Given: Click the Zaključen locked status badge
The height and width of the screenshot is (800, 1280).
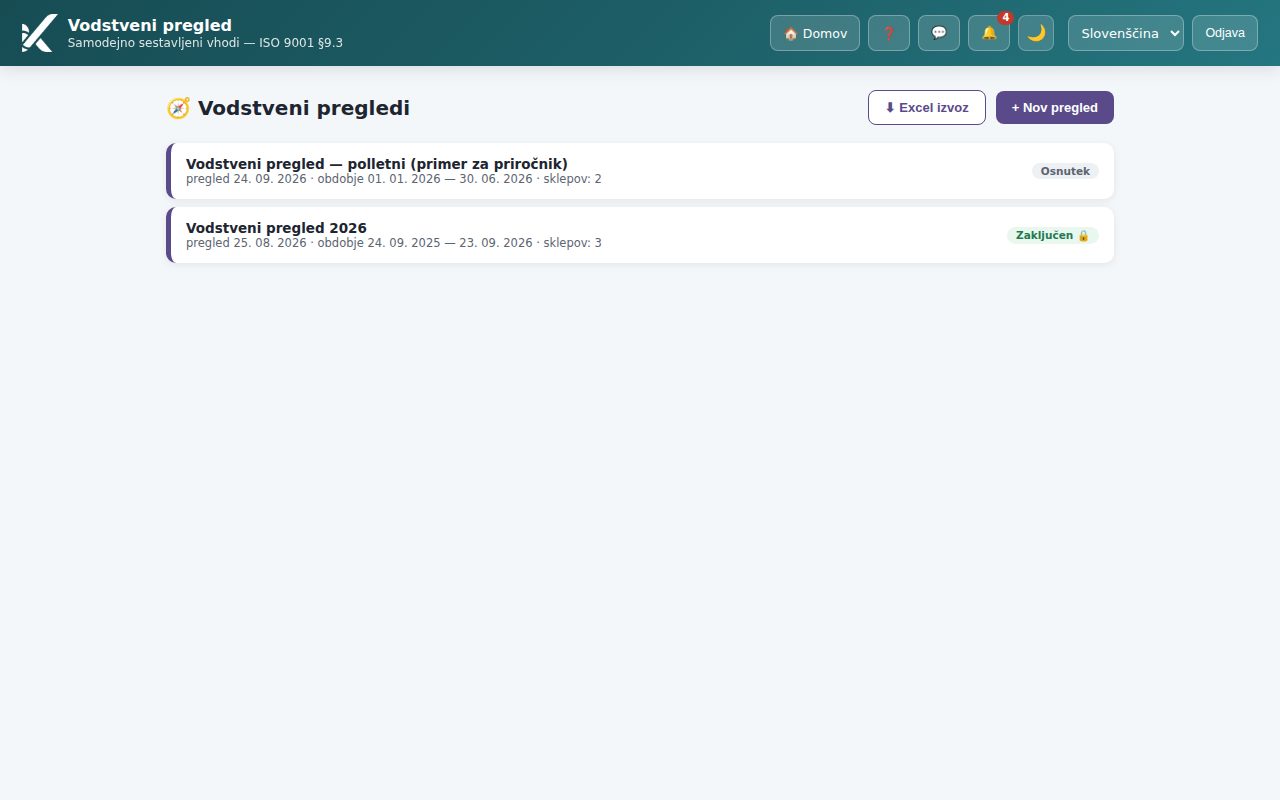Looking at the screenshot, I should 1053,235.
